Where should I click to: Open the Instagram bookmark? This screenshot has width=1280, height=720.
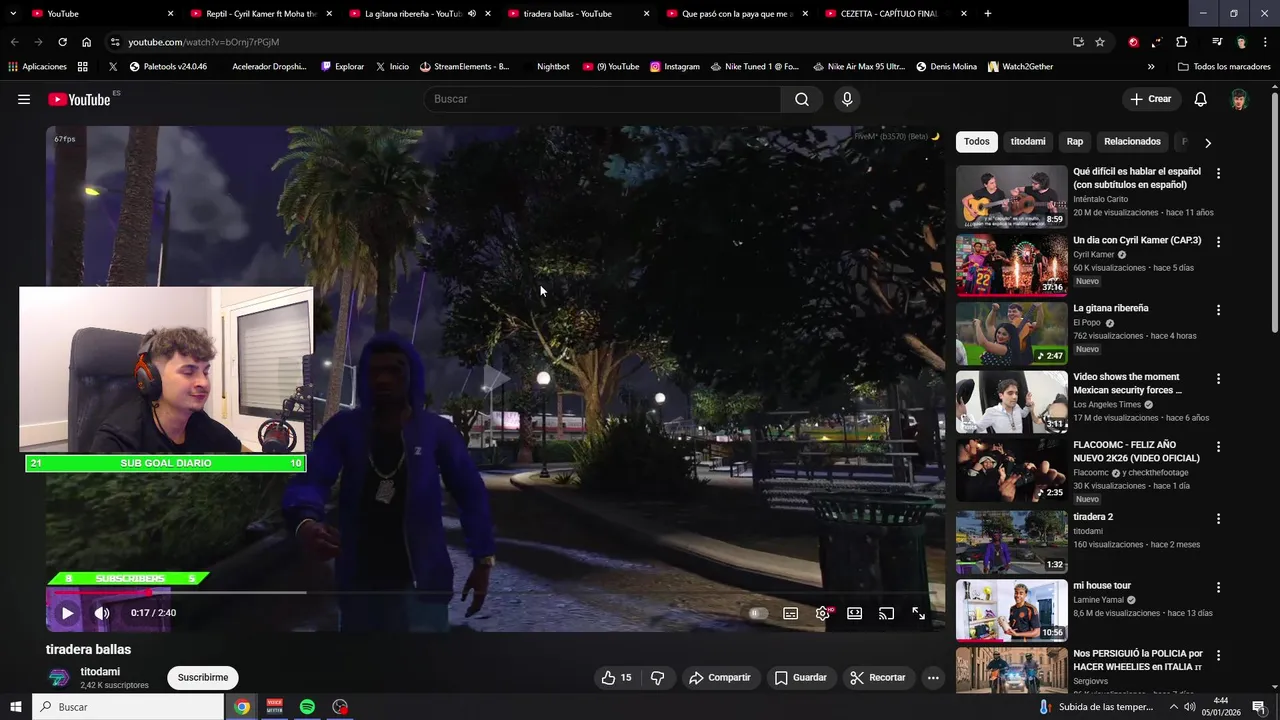pyautogui.click(x=675, y=67)
